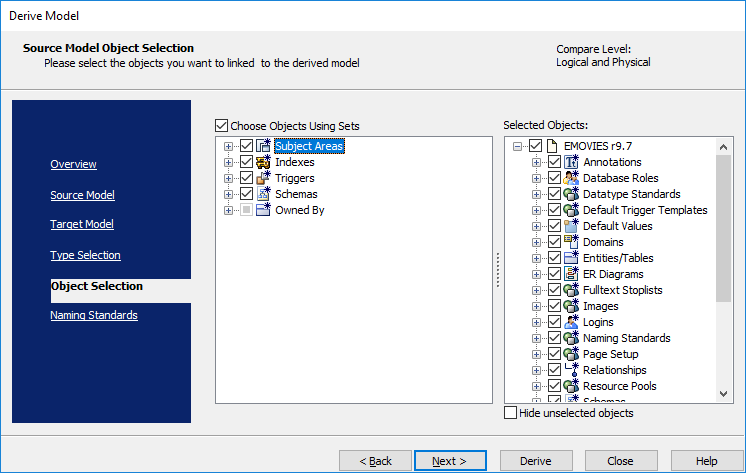Uncheck the Annotations checkbox
Viewport: 746px width, 473px height.
[554, 162]
